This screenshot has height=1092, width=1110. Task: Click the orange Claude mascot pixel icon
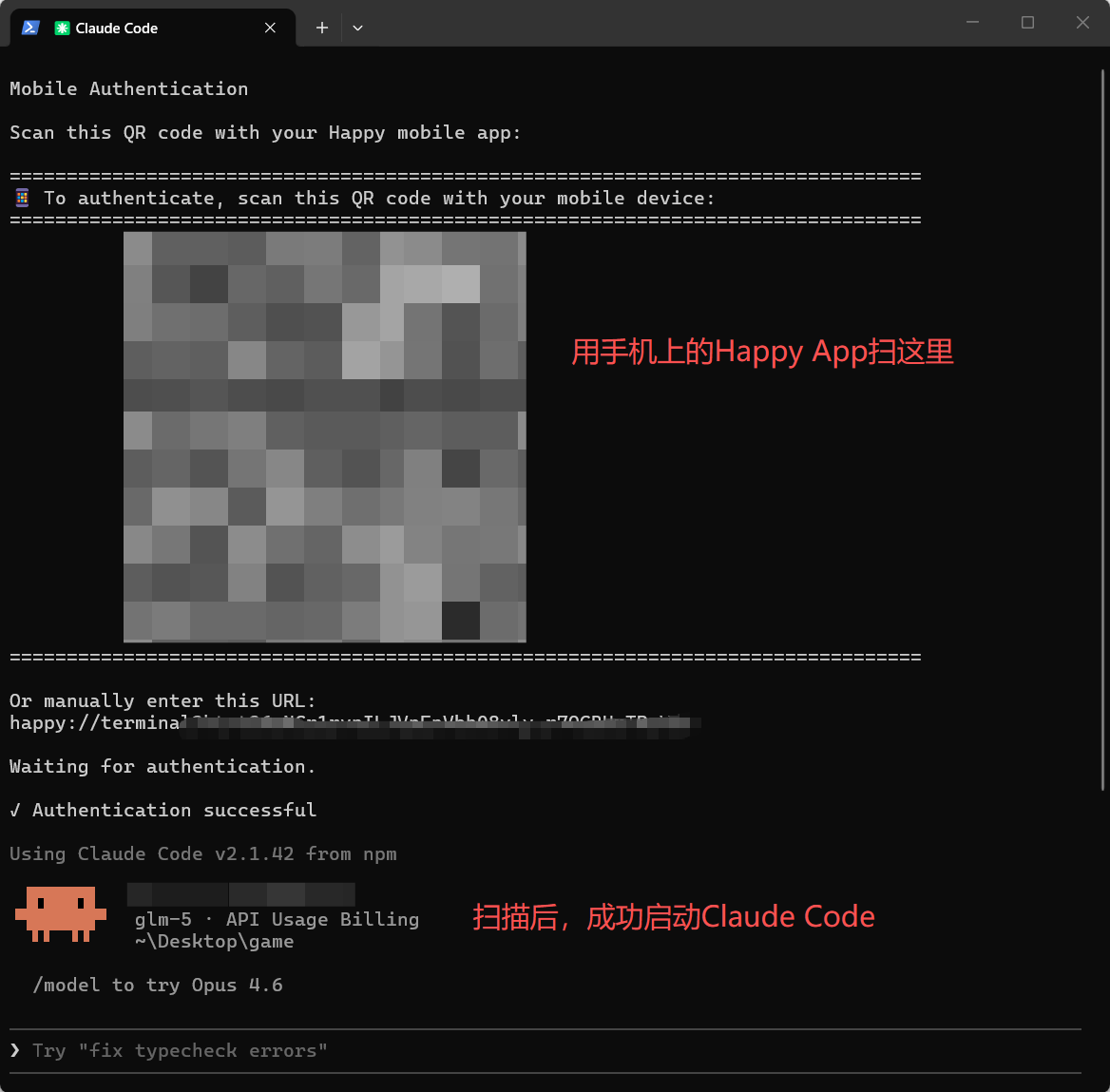pyautogui.click(x=61, y=914)
